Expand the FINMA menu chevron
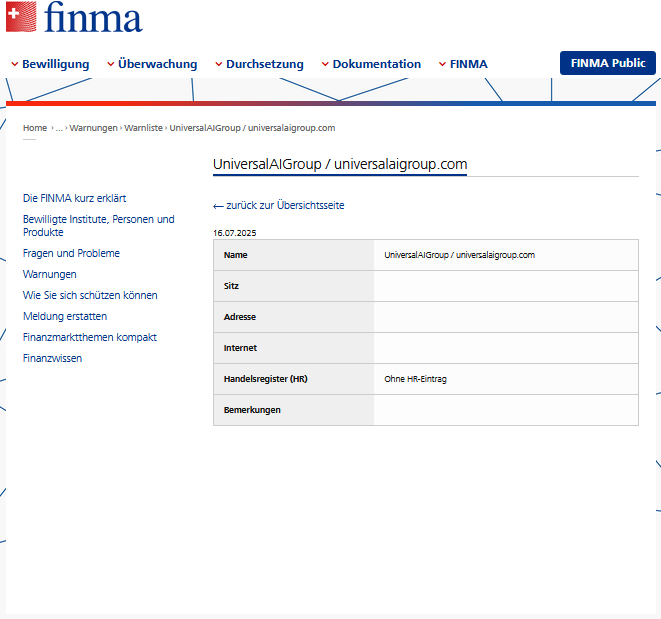Viewport: 661px width, 619px height. click(442, 64)
